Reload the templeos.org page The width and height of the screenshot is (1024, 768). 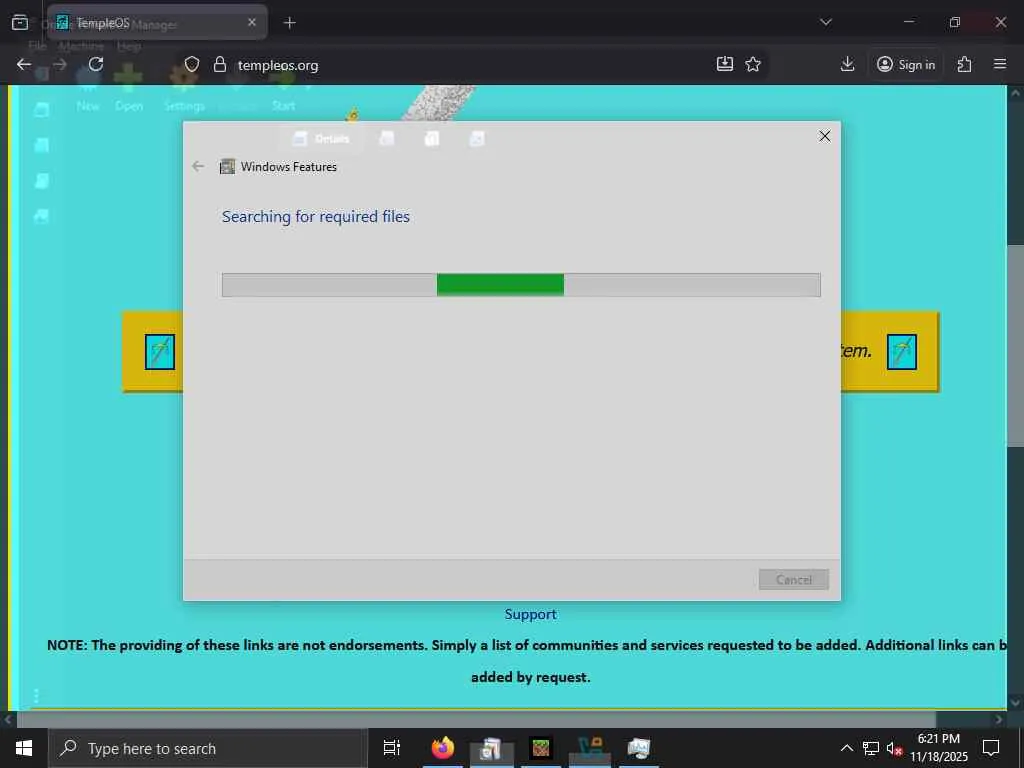click(x=96, y=65)
